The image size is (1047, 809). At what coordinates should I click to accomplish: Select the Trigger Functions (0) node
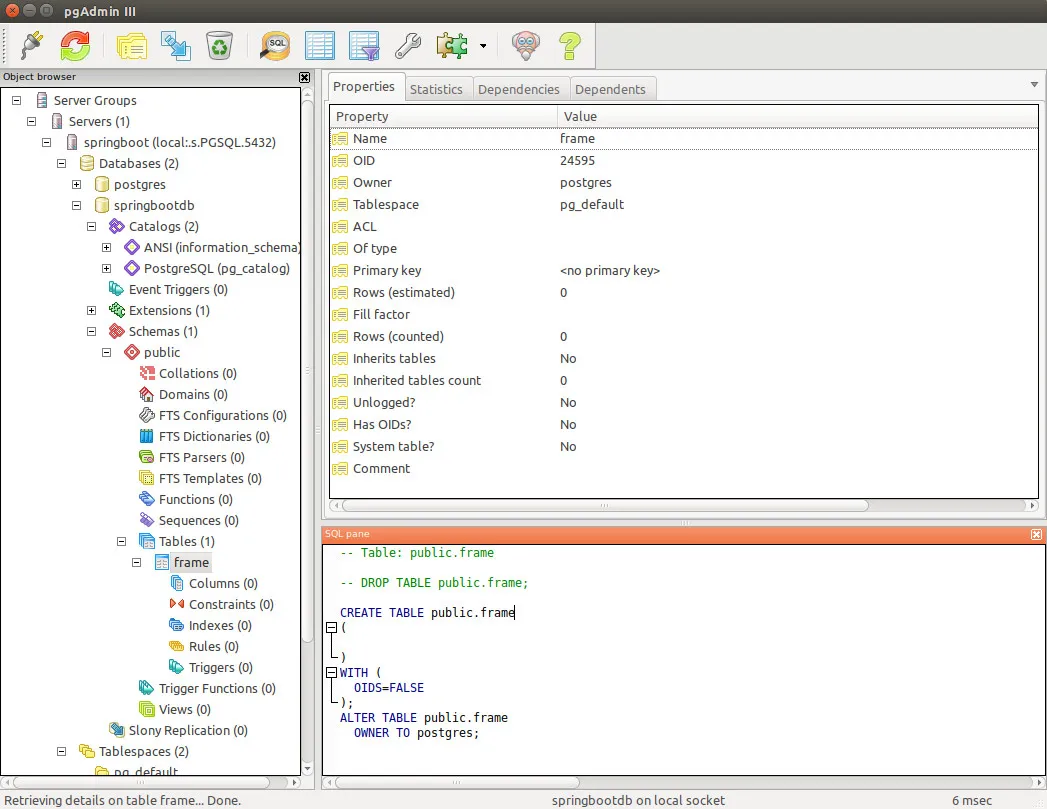pyautogui.click(x=216, y=688)
